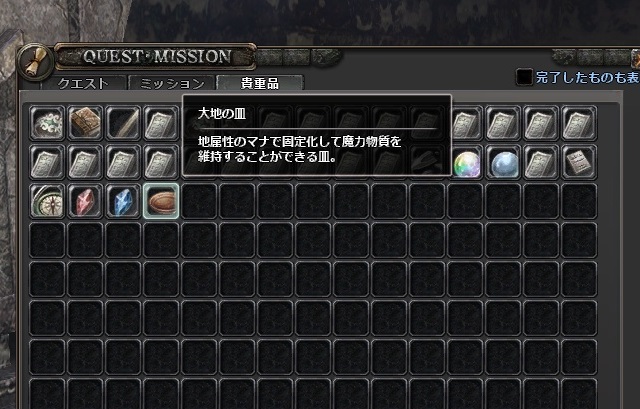Toggle the 完了したものも表示 checkbox

click(524, 77)
